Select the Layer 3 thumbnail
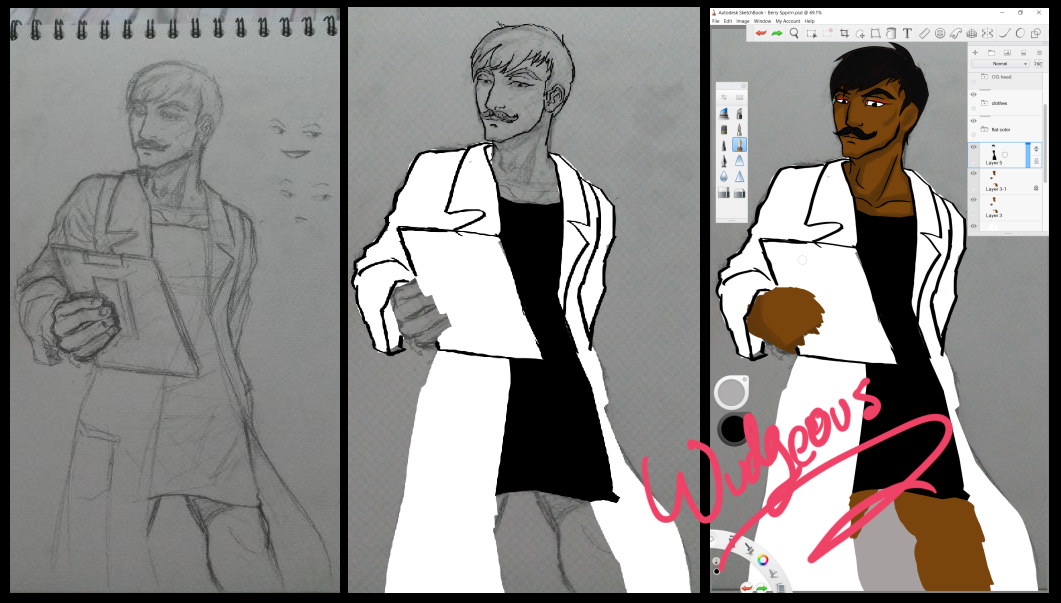The height and width of the screenshot is (603, 1061). pyautogui.click(x=993, y=204)
